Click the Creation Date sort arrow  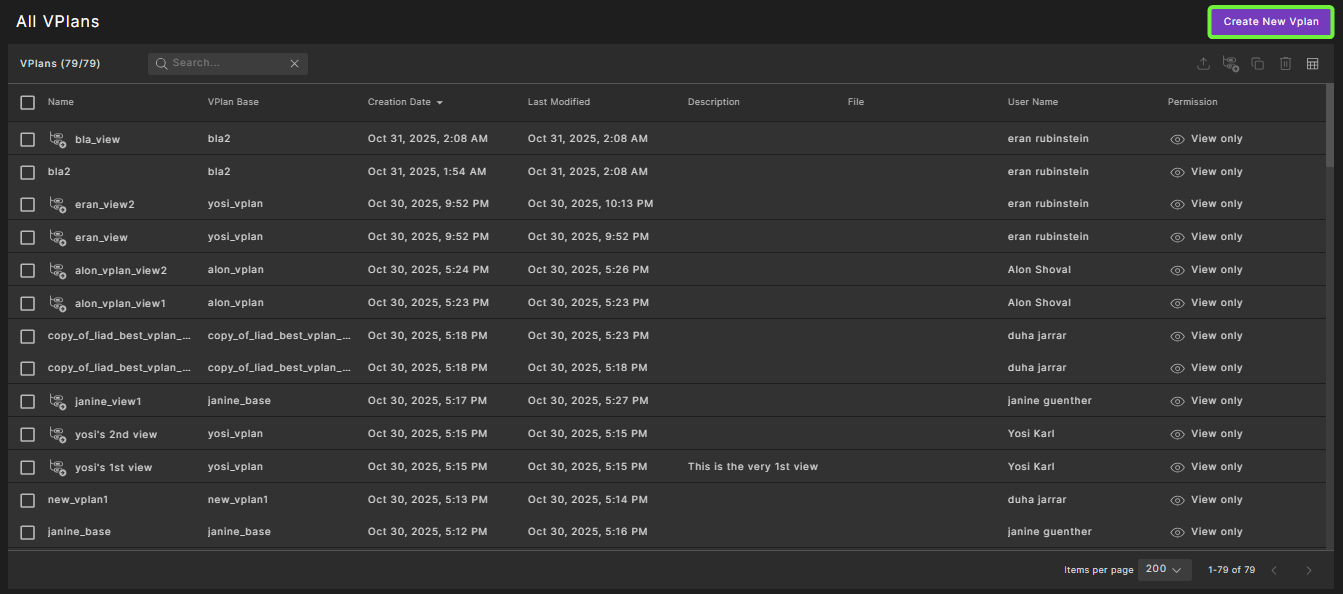click(x=439, y=103)
